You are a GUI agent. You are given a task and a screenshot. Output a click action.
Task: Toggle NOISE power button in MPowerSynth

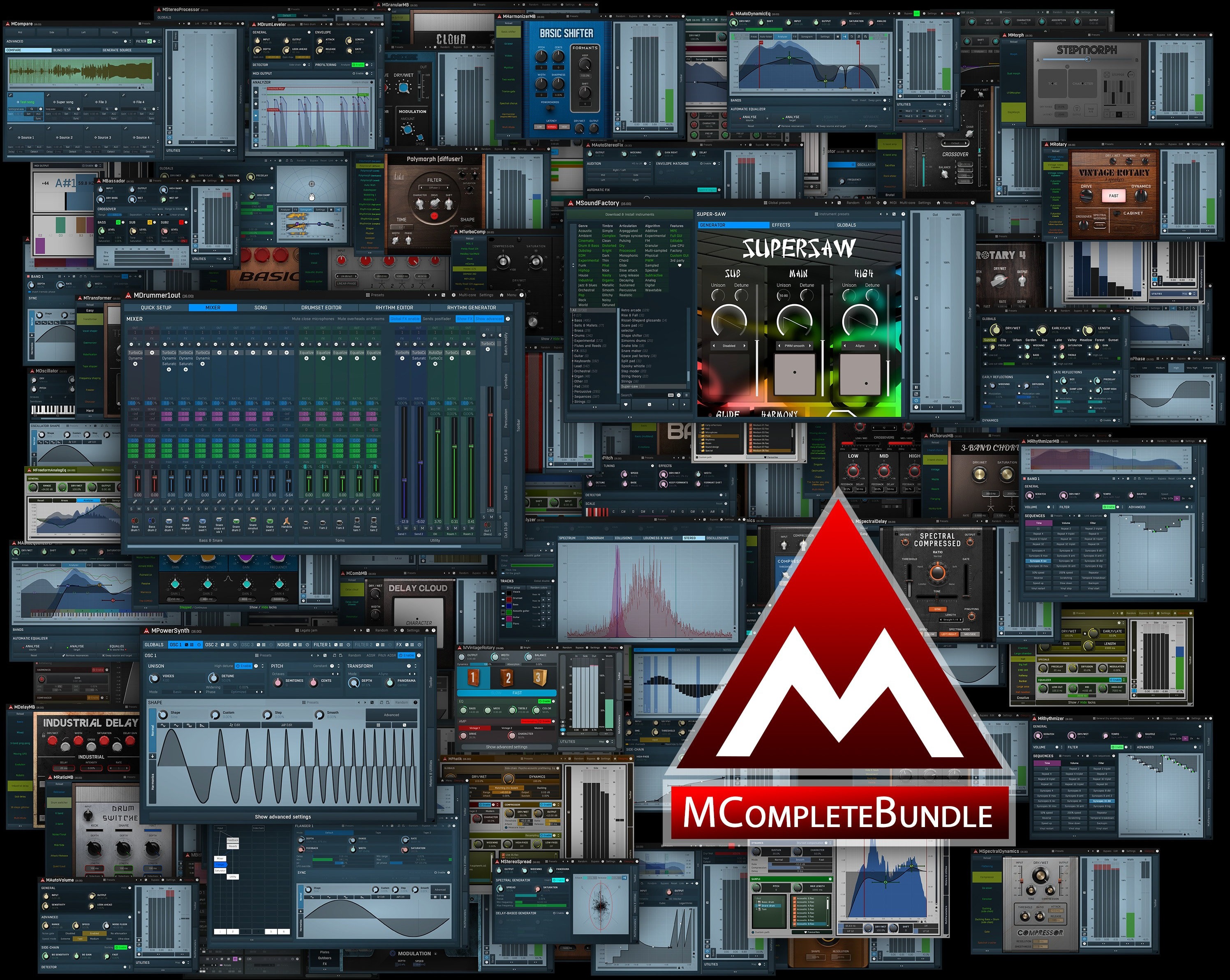pos(307,645)
